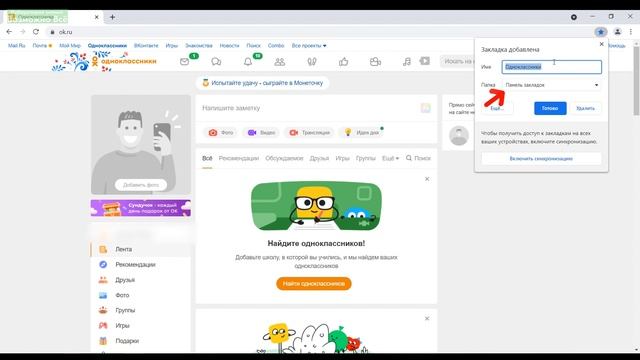640x360 pixels.
Task: Click the bookmark star in the address bar
Action: click(x=600, y=32)
